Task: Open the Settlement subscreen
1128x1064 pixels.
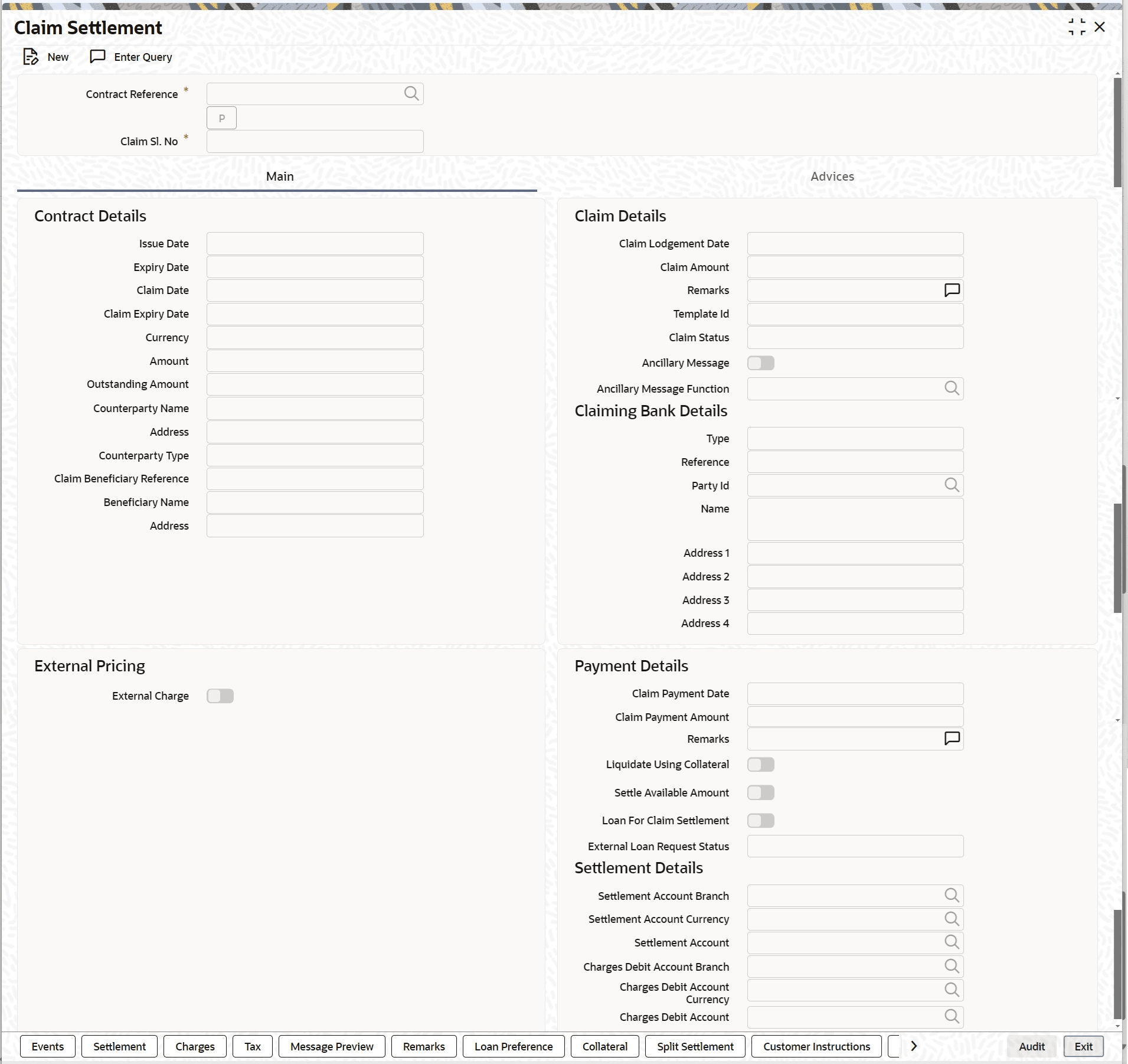Action: pos(119,1046)
